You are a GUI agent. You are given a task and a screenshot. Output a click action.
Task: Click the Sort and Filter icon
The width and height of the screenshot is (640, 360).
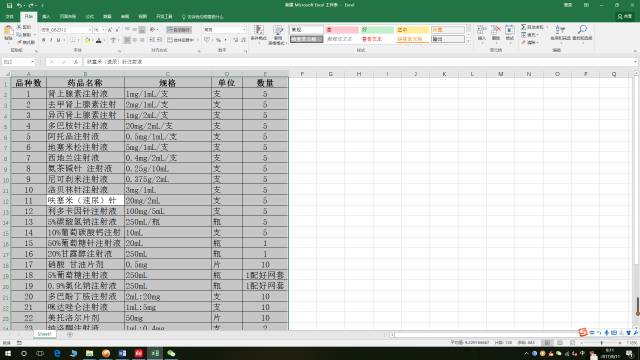tap(560, 33)
